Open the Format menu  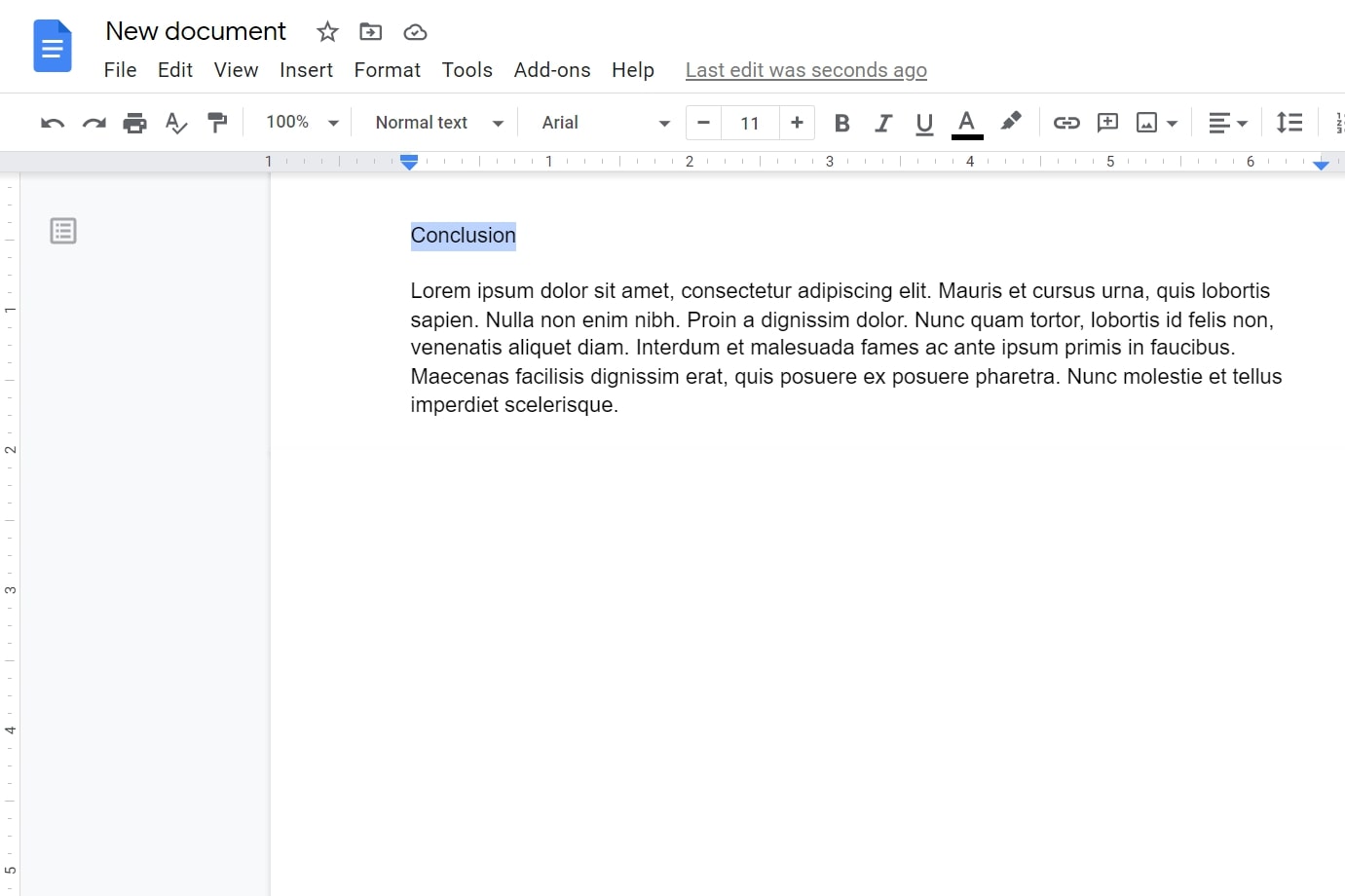[387, 69]
